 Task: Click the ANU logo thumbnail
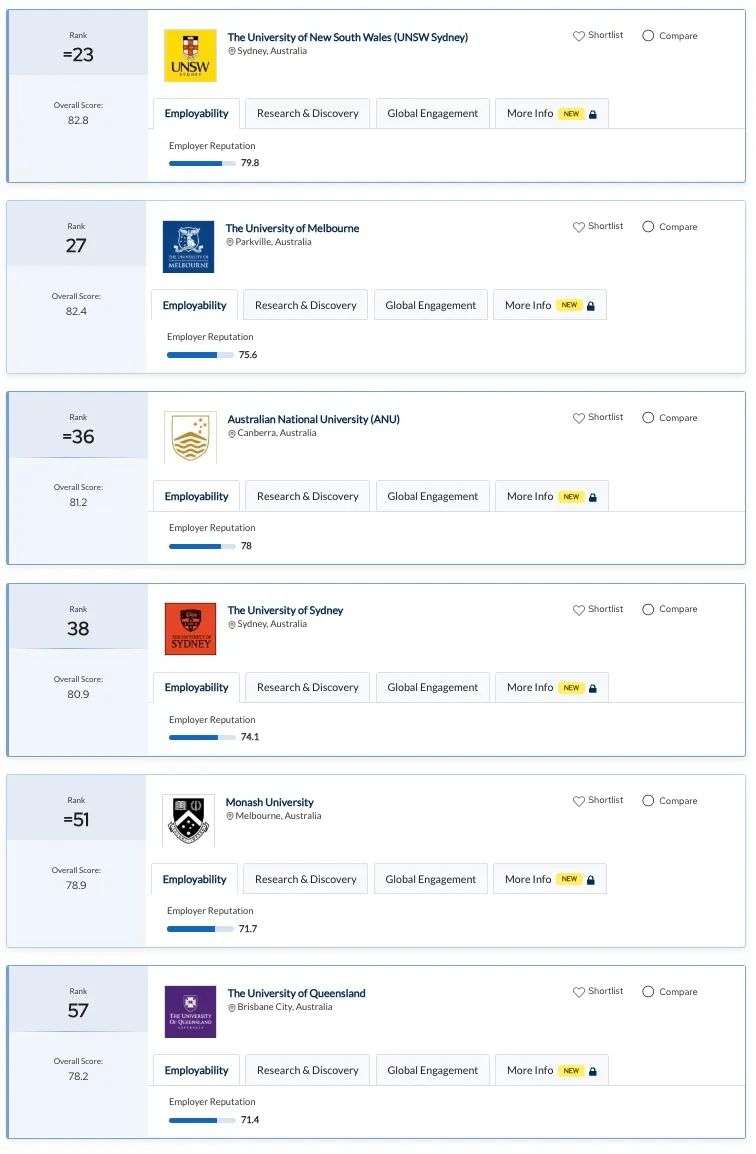click(190, 437)
